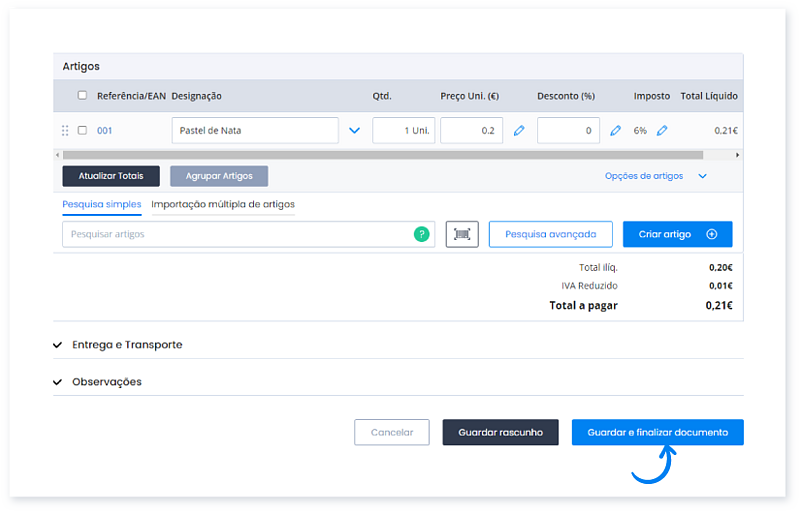
Task: Click the Pesquisar artigos search field
Action: click(x=235, y=234)
